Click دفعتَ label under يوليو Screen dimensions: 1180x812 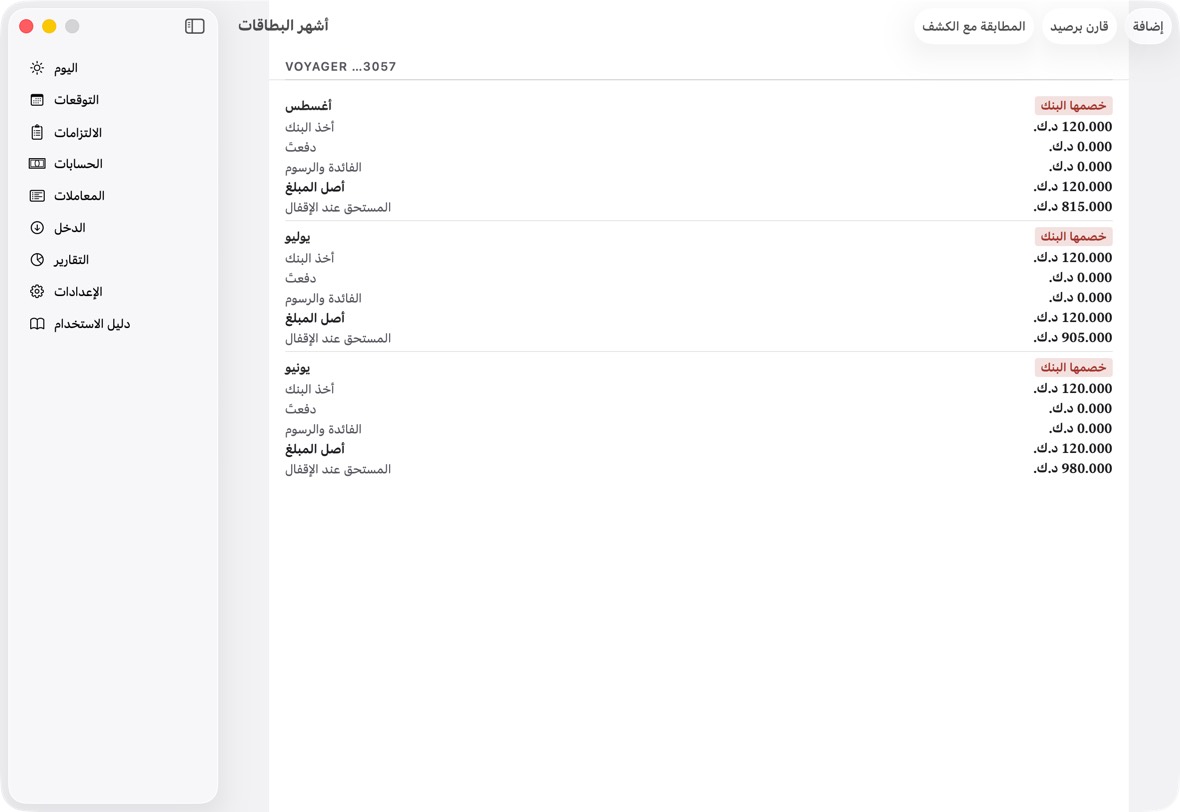pyautogui.click(x=300, y=278)
